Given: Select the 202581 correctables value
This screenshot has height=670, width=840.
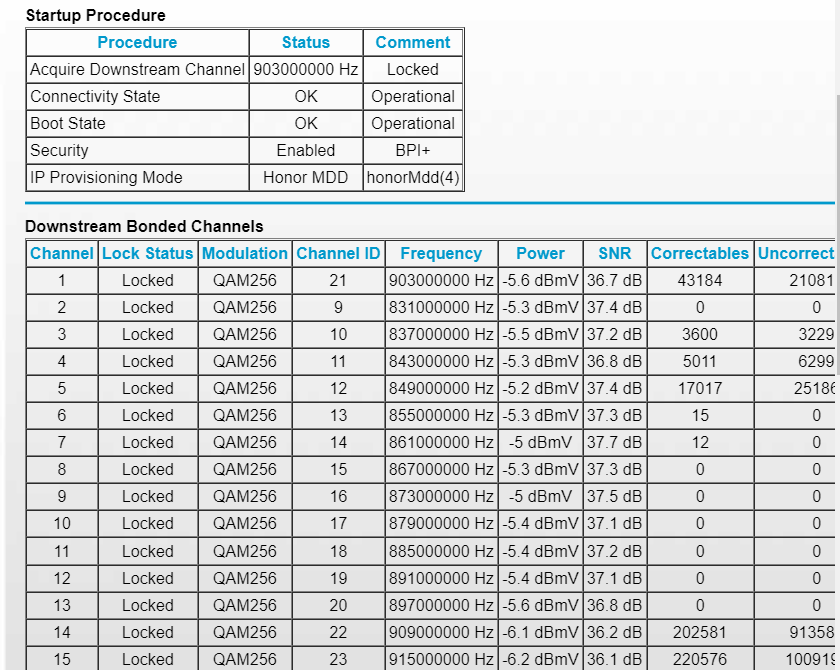Looking at the screenshot, I should pos(700,632).
